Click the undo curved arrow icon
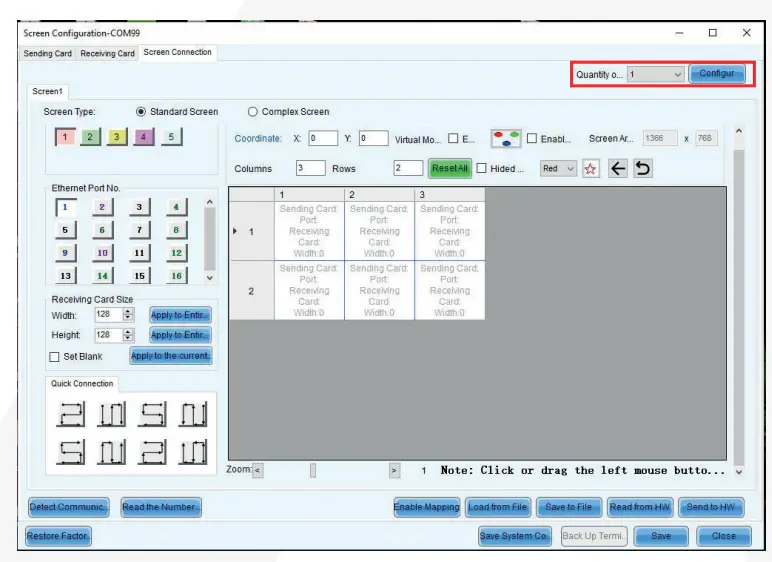Screen dimensions: 772x562 (x=643, y=169)
